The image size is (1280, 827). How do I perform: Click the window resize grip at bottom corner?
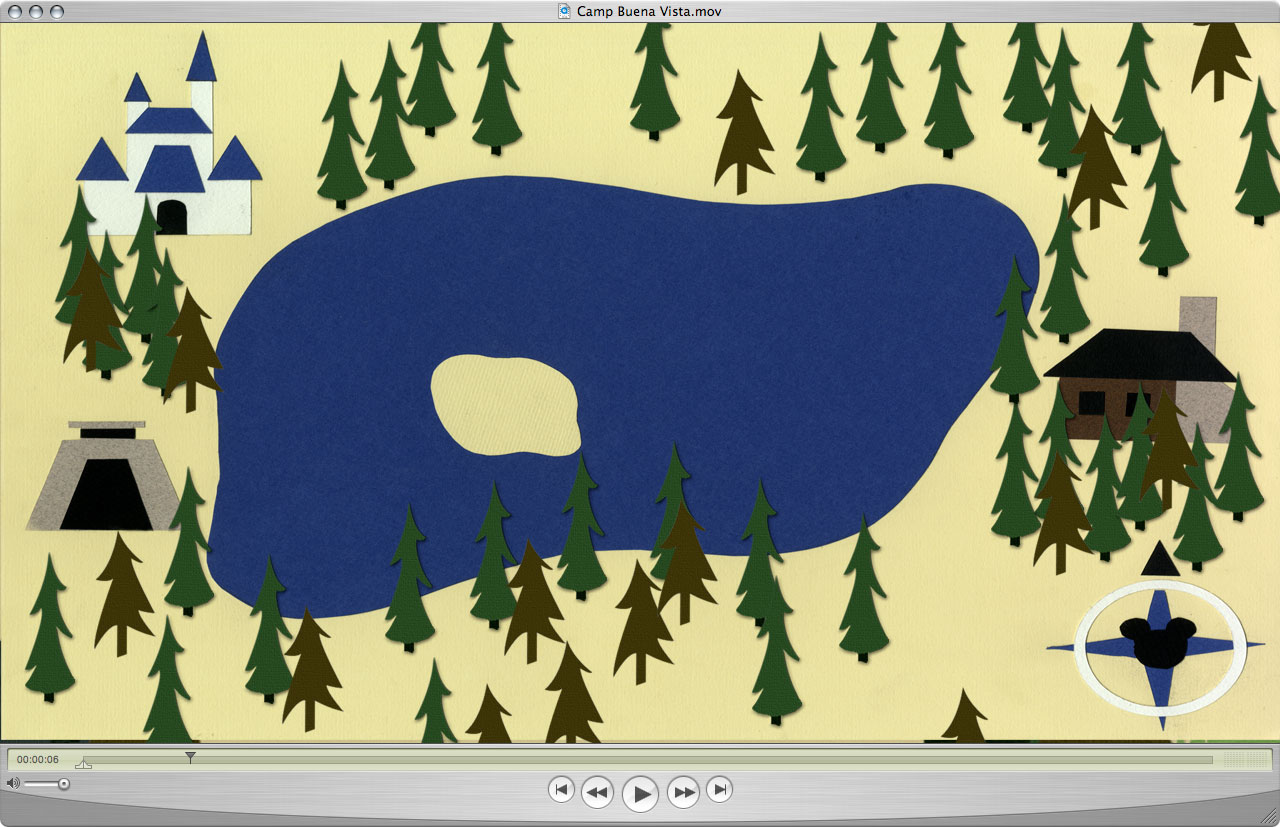click(1269, 816)
